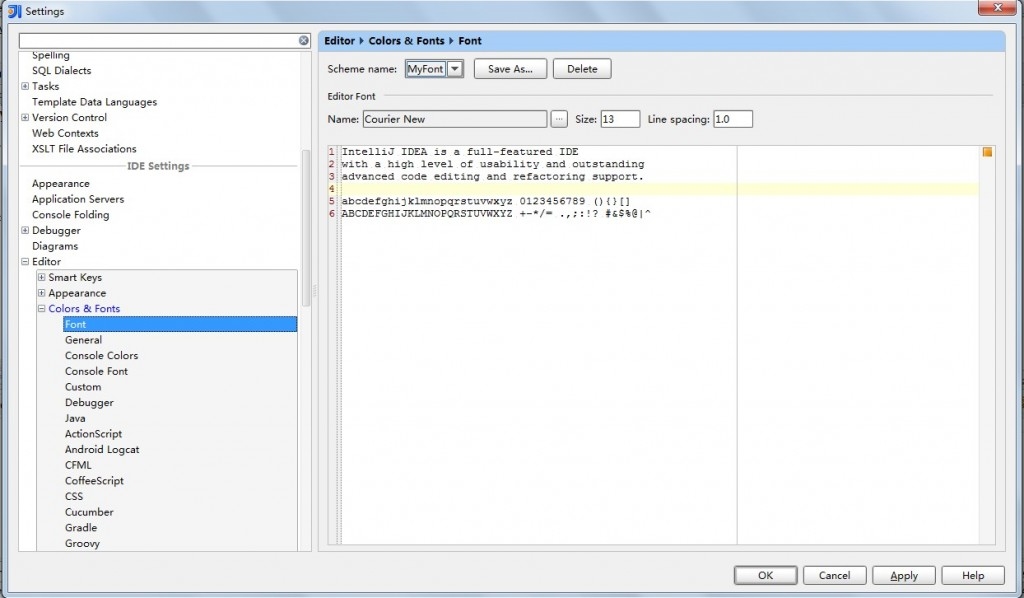Screen dimensions: 1024x598
Task: Select CSS color settings
Action: coord(74,497)
